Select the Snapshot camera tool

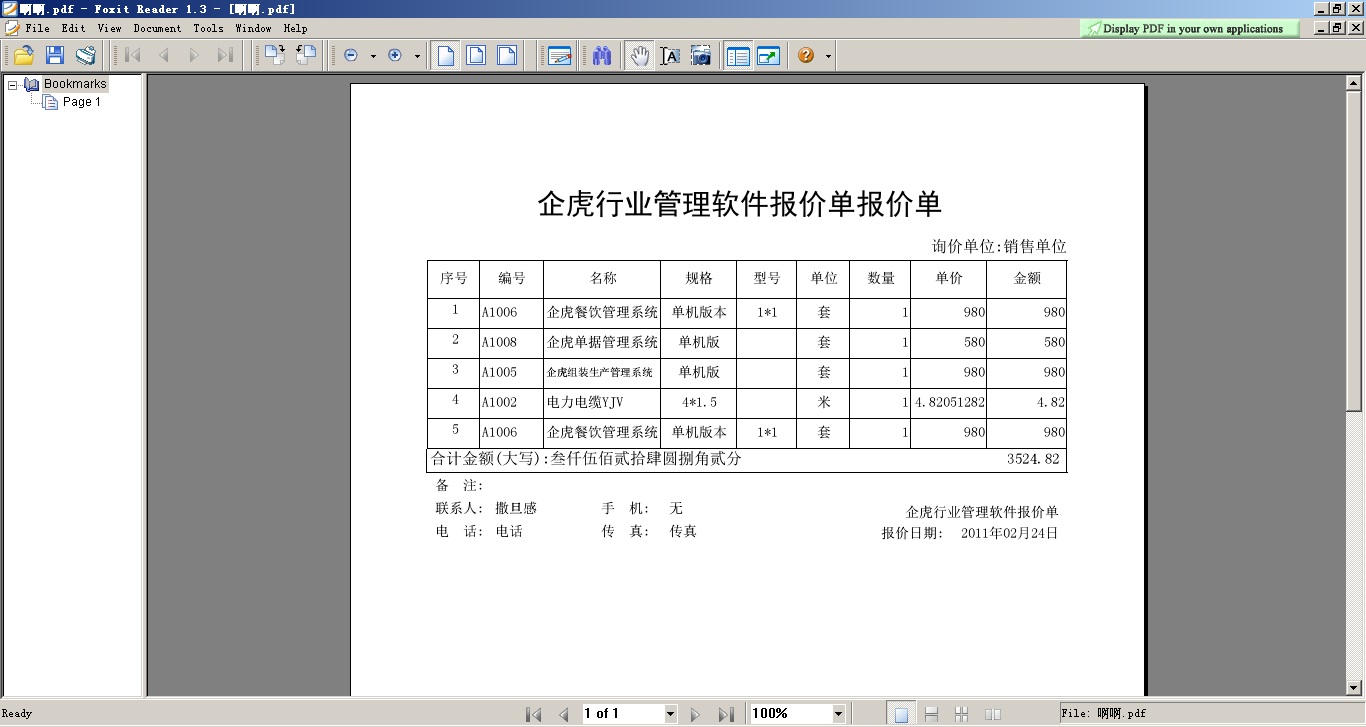click(x=701, y=56)
